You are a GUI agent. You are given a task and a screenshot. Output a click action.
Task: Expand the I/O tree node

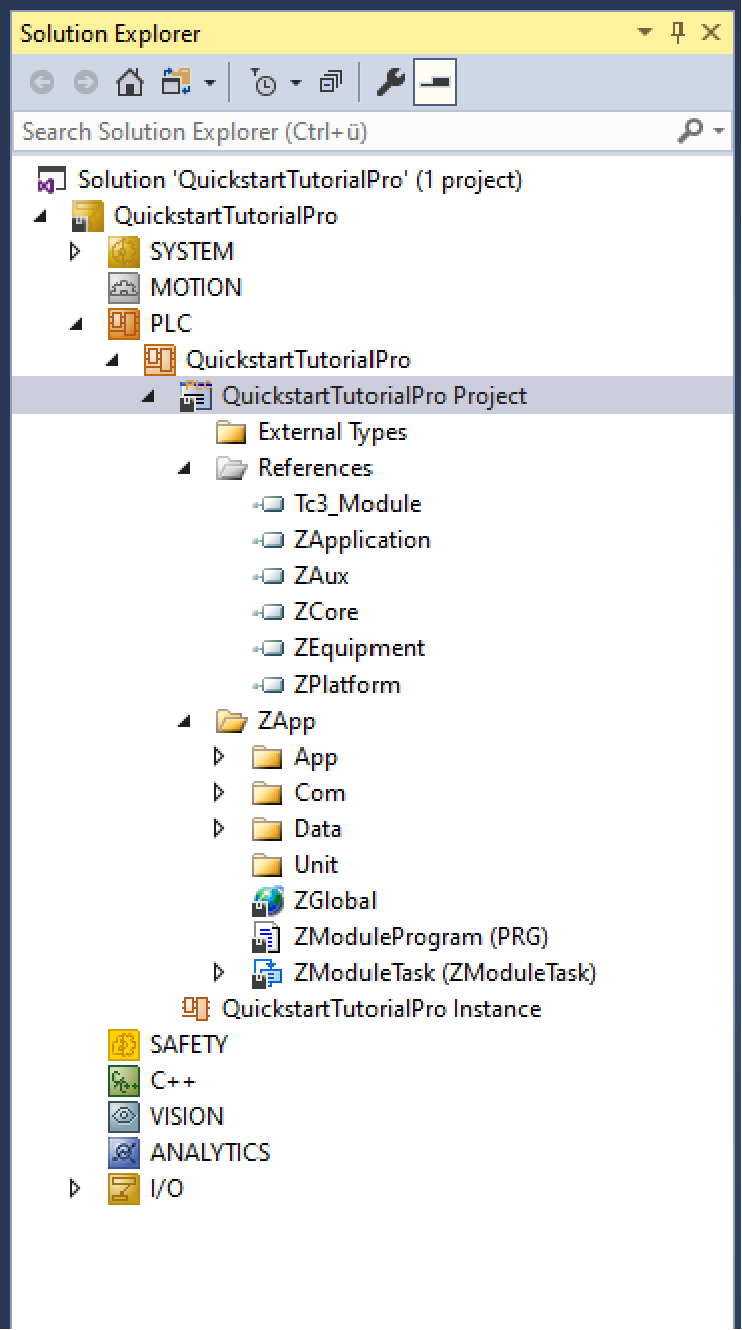coord(75,1189)
